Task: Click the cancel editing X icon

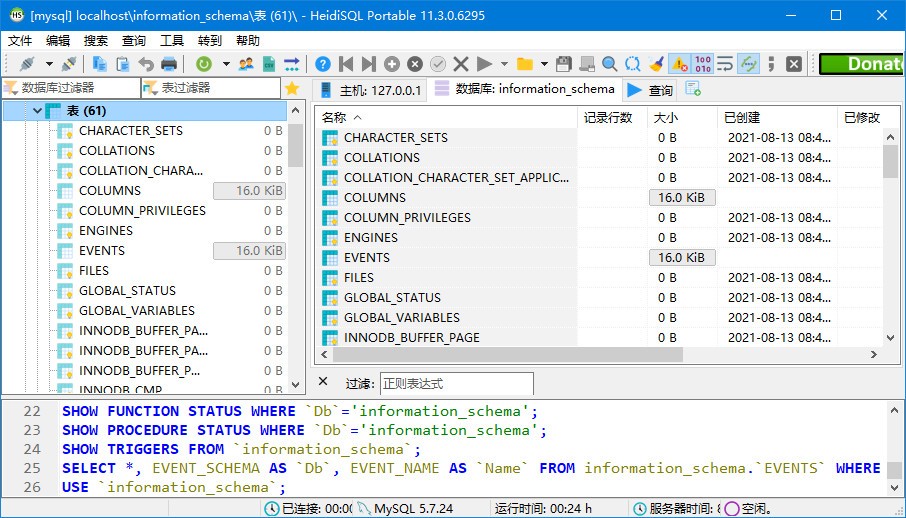Action: point(461,64)
